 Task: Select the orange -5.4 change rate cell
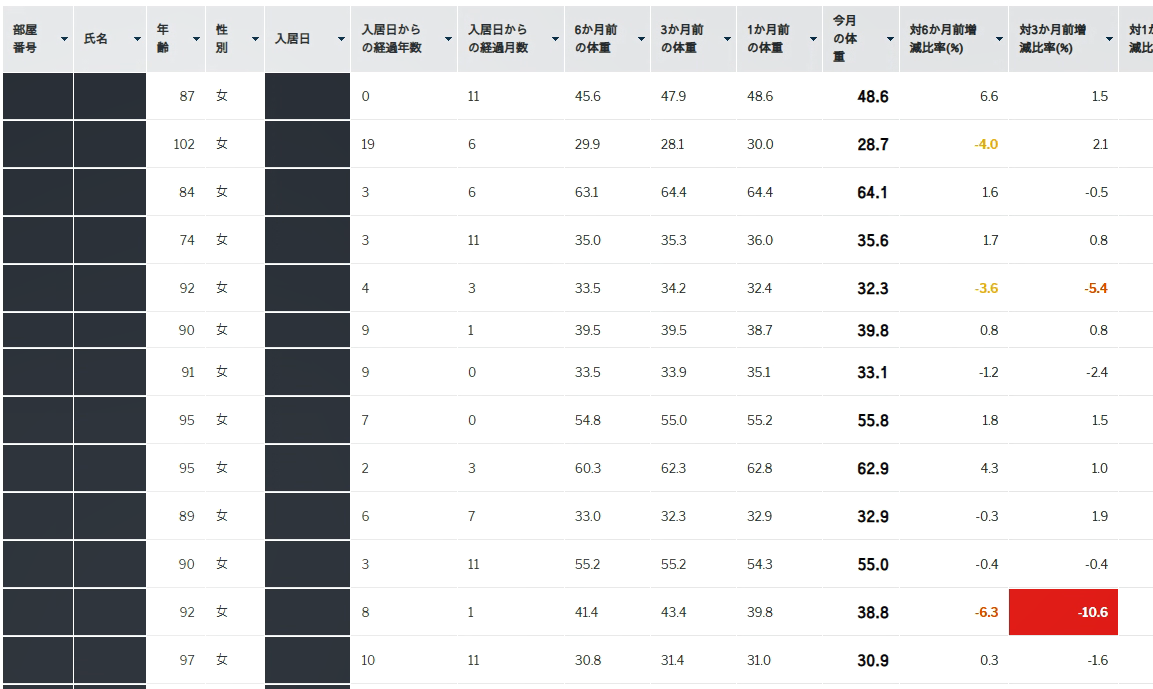[x=1094, y=288]
